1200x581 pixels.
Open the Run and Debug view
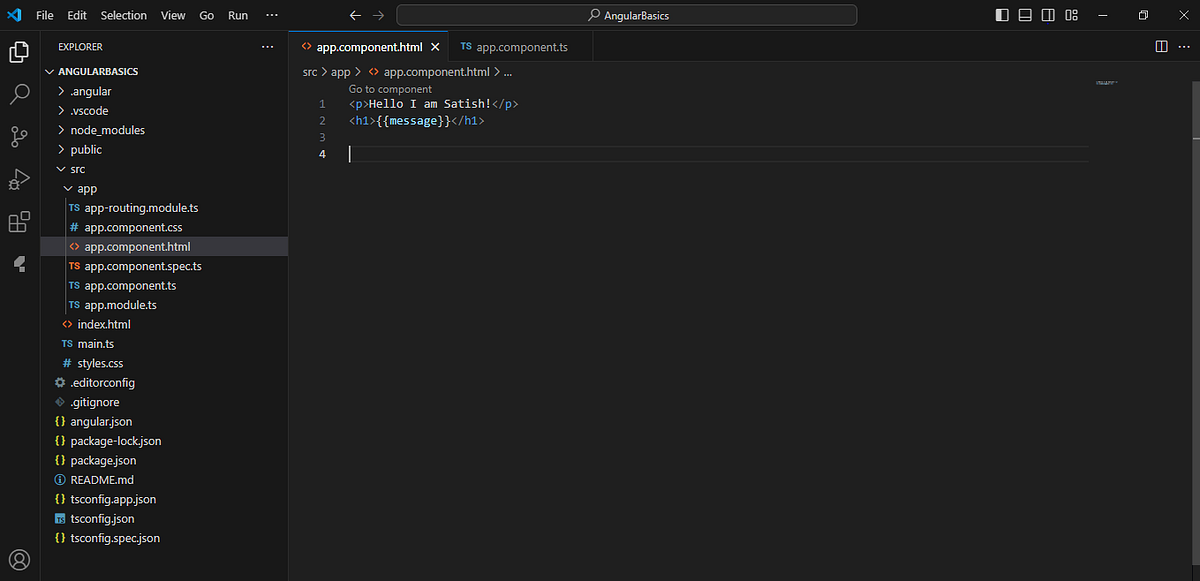pyautogui.click(x=18, y=180)
